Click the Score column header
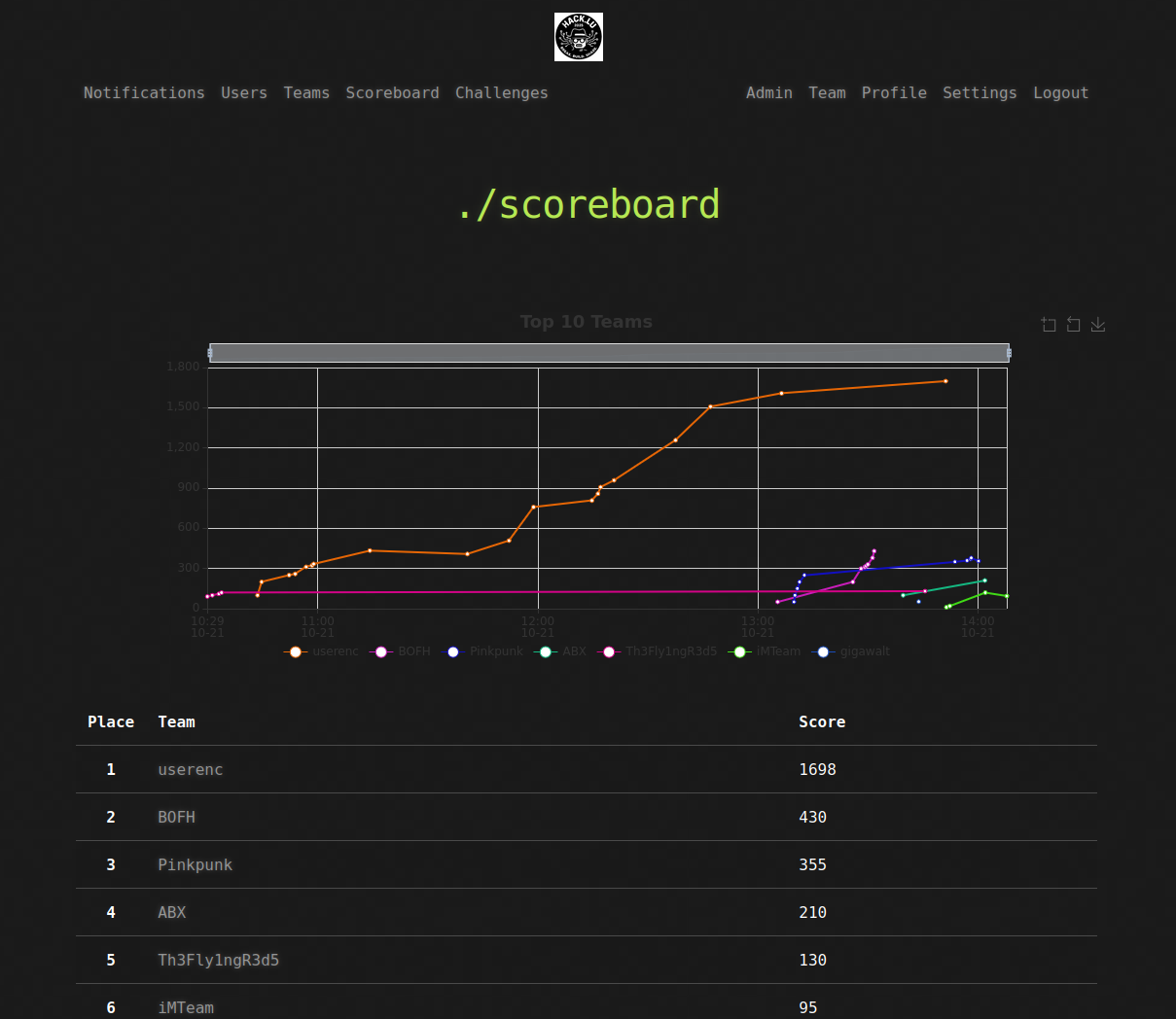1176x1019 pixels. tap(822, 721)
